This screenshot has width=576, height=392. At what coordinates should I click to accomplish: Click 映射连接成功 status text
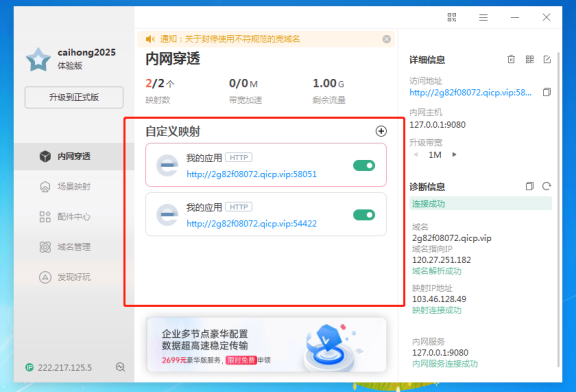(436, 310)
